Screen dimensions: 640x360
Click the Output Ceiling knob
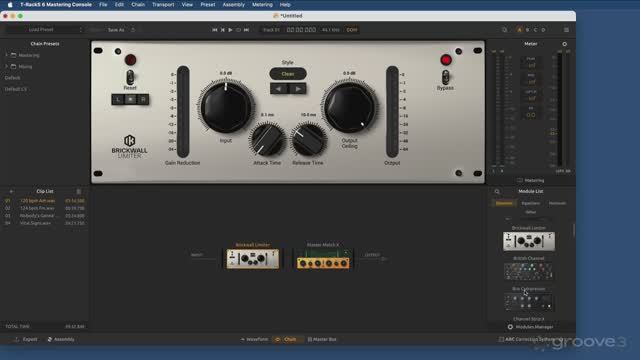(x=349, y=107)
